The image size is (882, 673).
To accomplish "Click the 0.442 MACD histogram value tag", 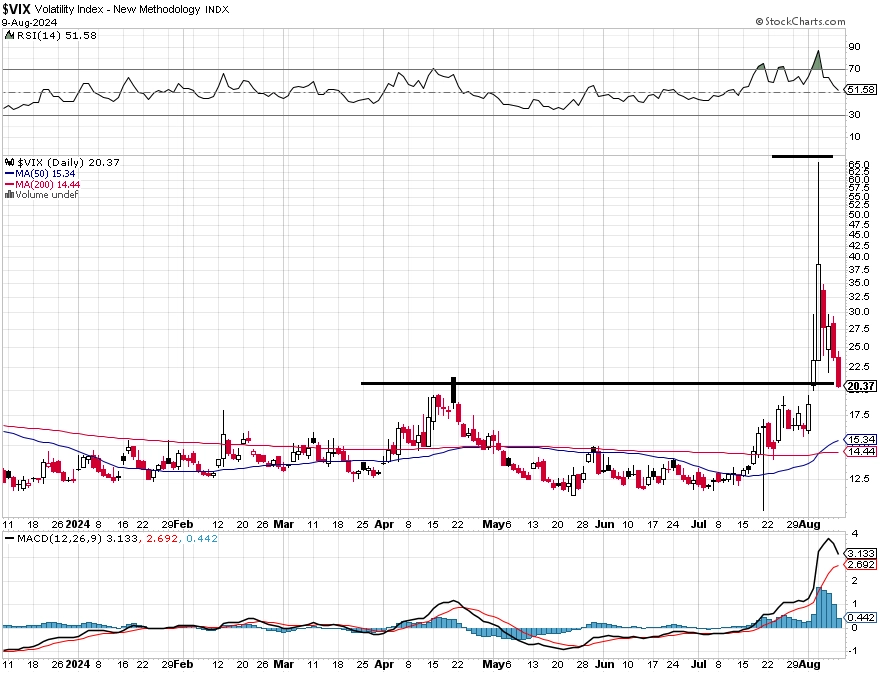I will tap(861, 617).
